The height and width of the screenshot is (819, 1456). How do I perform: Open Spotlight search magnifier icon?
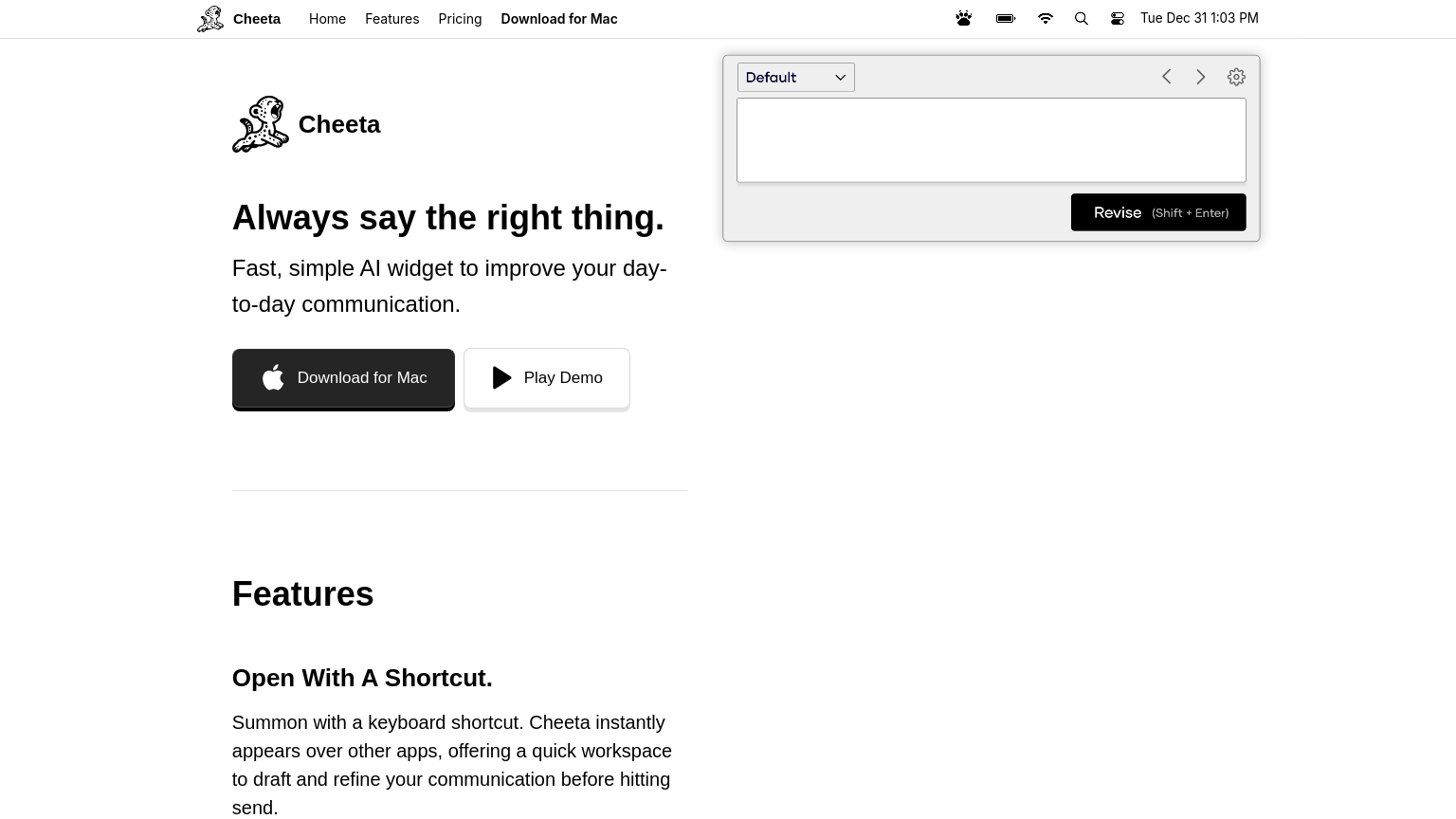(1082, 18)
